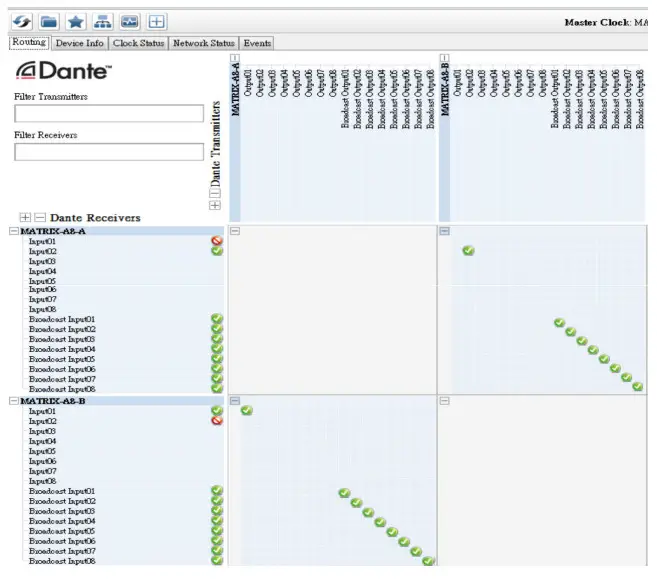Collapse the A8-A receiver to A8-B transmitter grid
This screenshot has width=657, height=579.
click(x=445, y=231)
